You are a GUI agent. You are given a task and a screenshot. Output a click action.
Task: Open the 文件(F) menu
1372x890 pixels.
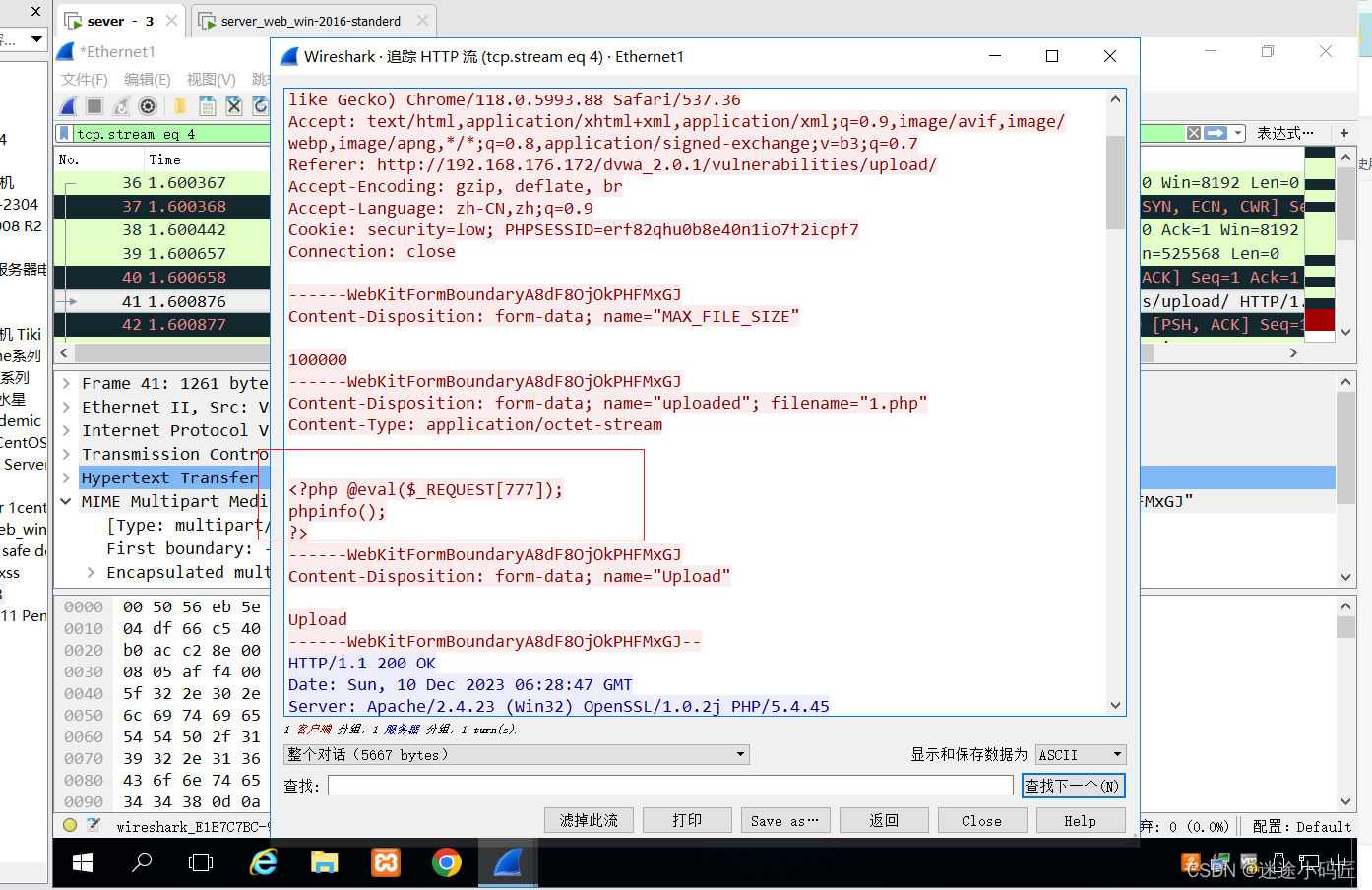point(85,80)
